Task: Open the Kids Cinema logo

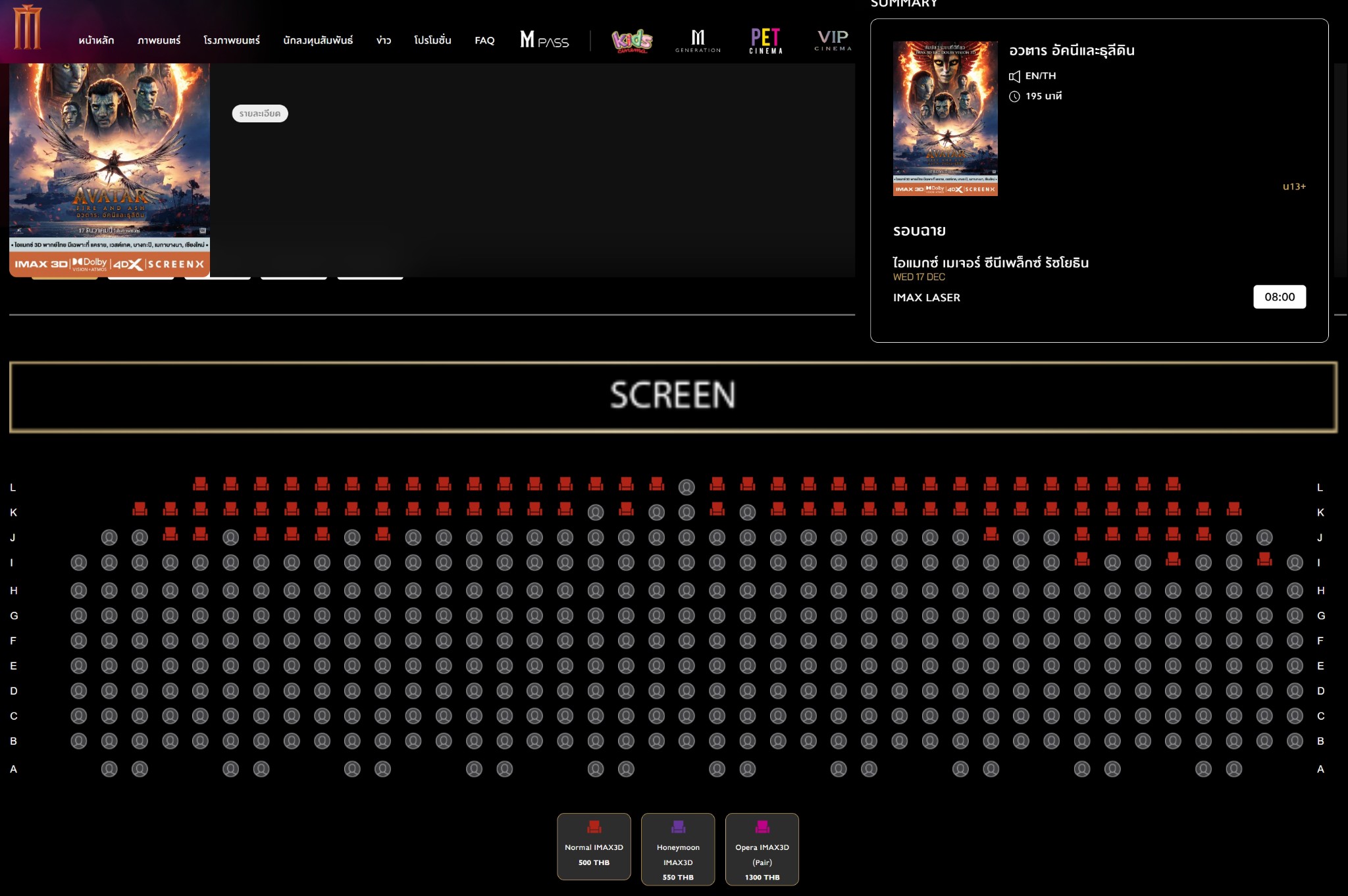Action: click(x=631, y=41)
